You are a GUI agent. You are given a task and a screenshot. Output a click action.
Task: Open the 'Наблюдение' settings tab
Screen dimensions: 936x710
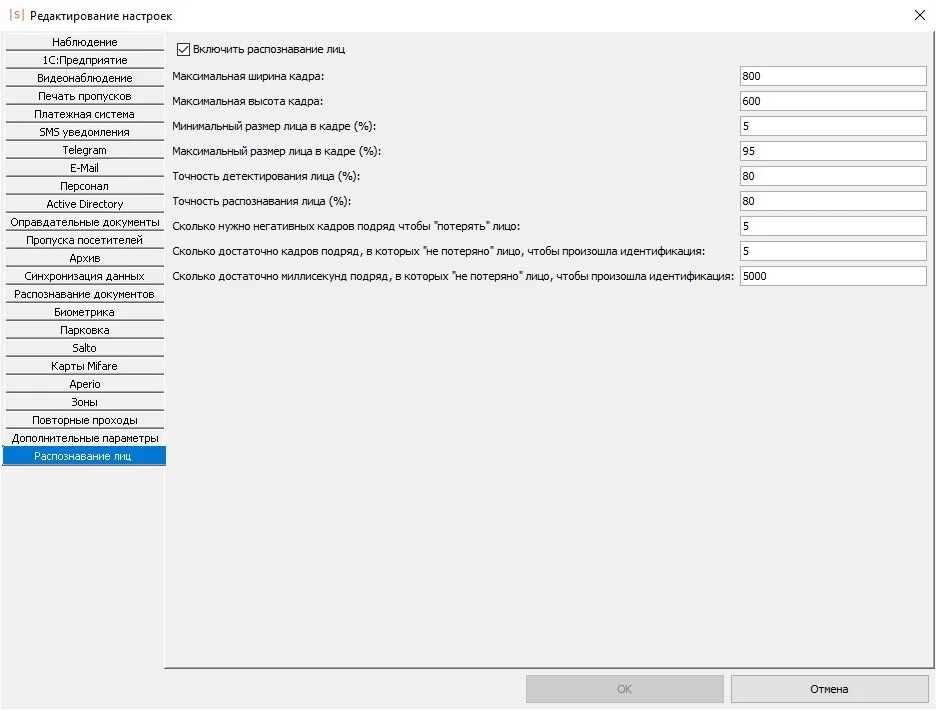(x=84, y=42)
